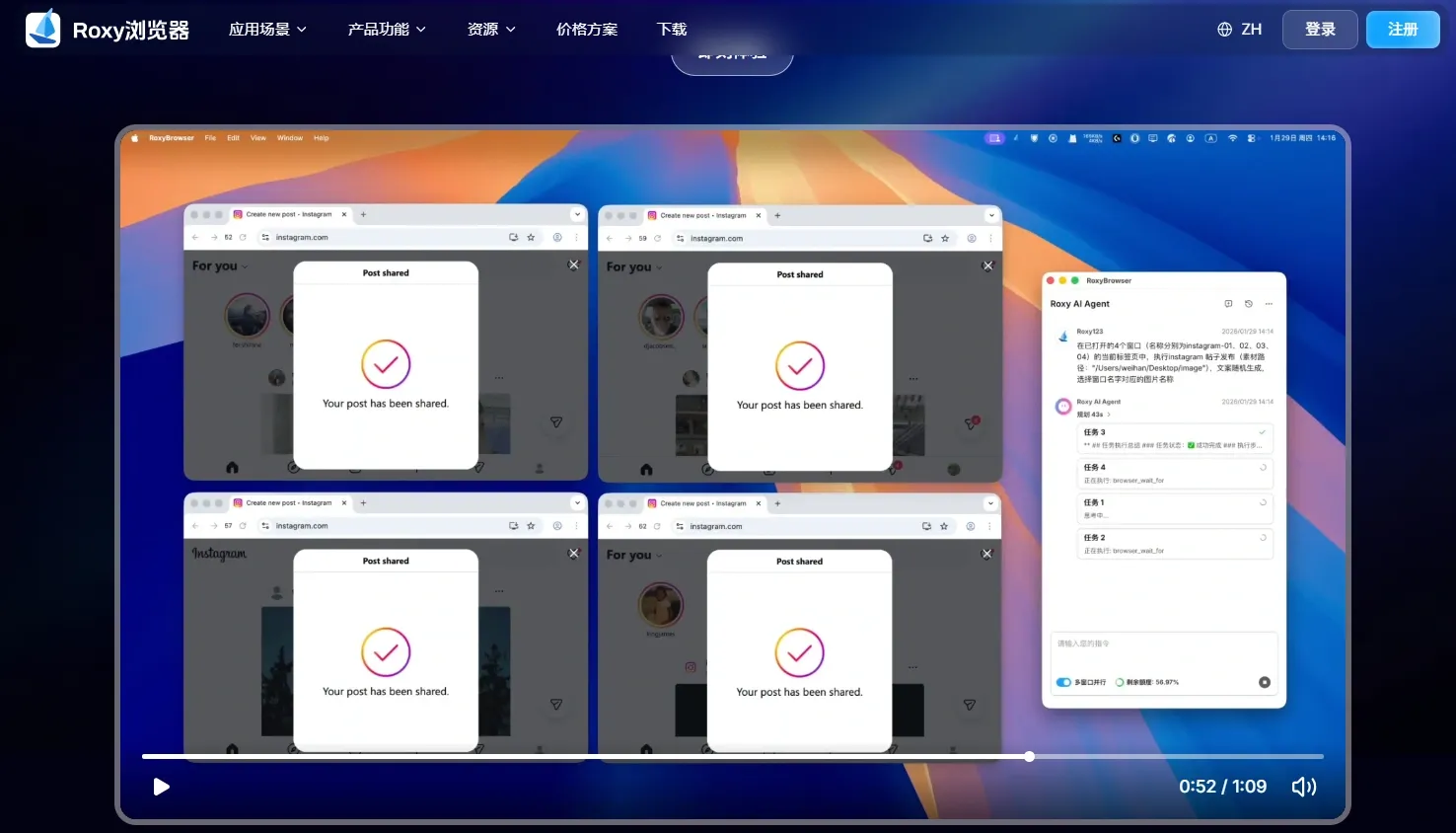Image resolution: width=1456 pixels, height=833 pixels.
Task: Open the View menu in the macOS menu bar
Action: [x=258, y=138]
